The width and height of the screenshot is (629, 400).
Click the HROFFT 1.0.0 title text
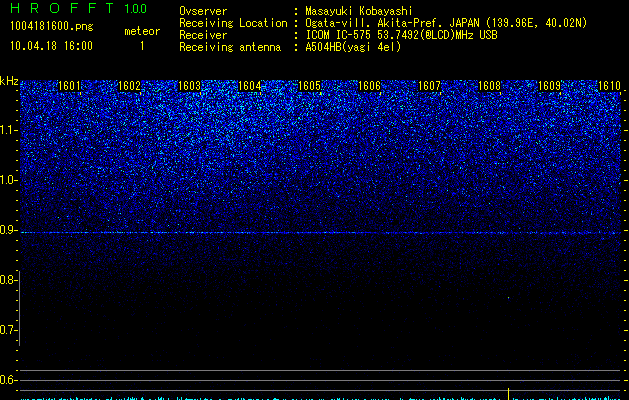click(x=79, y=8)
